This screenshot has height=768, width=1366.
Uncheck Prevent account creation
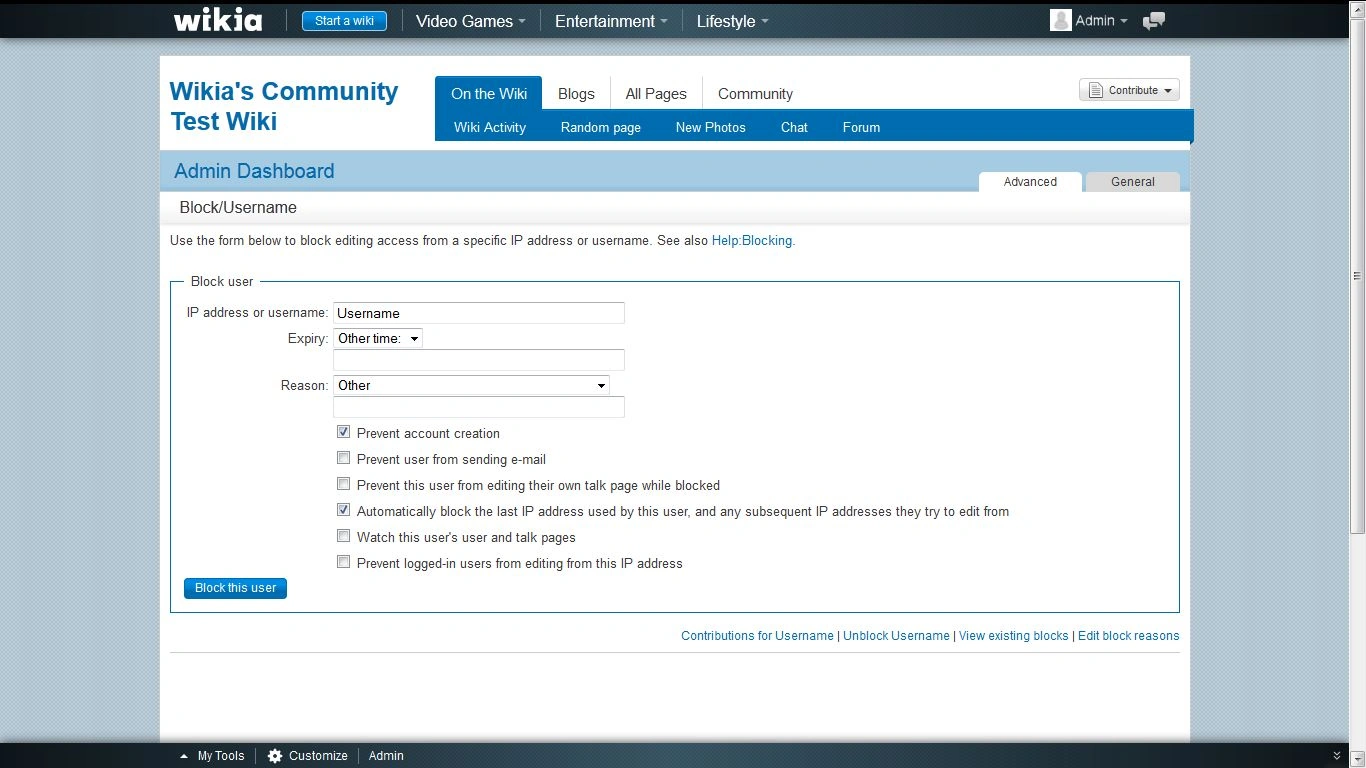point(343,432)
